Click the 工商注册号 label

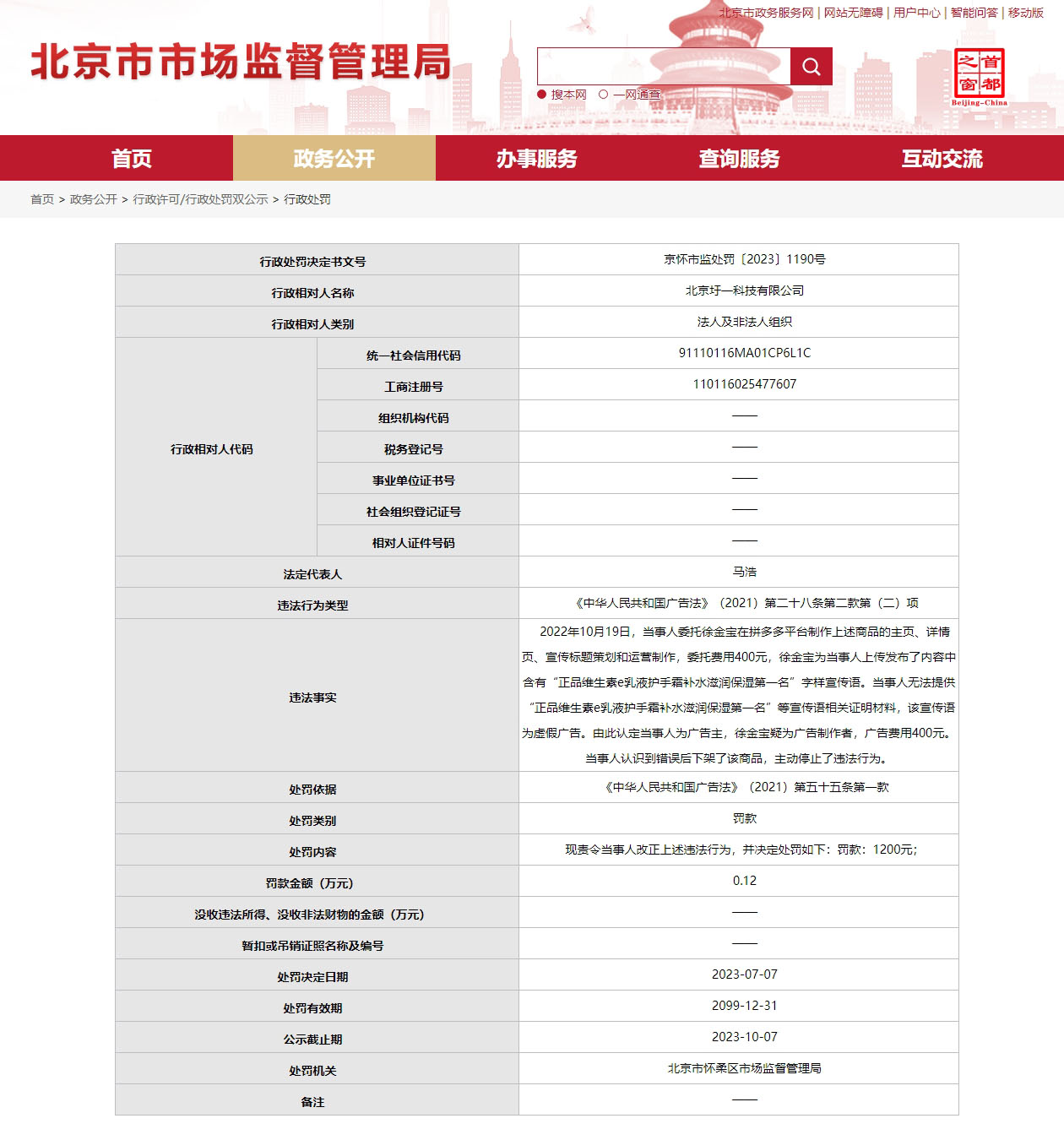click(x=414, y=387)
